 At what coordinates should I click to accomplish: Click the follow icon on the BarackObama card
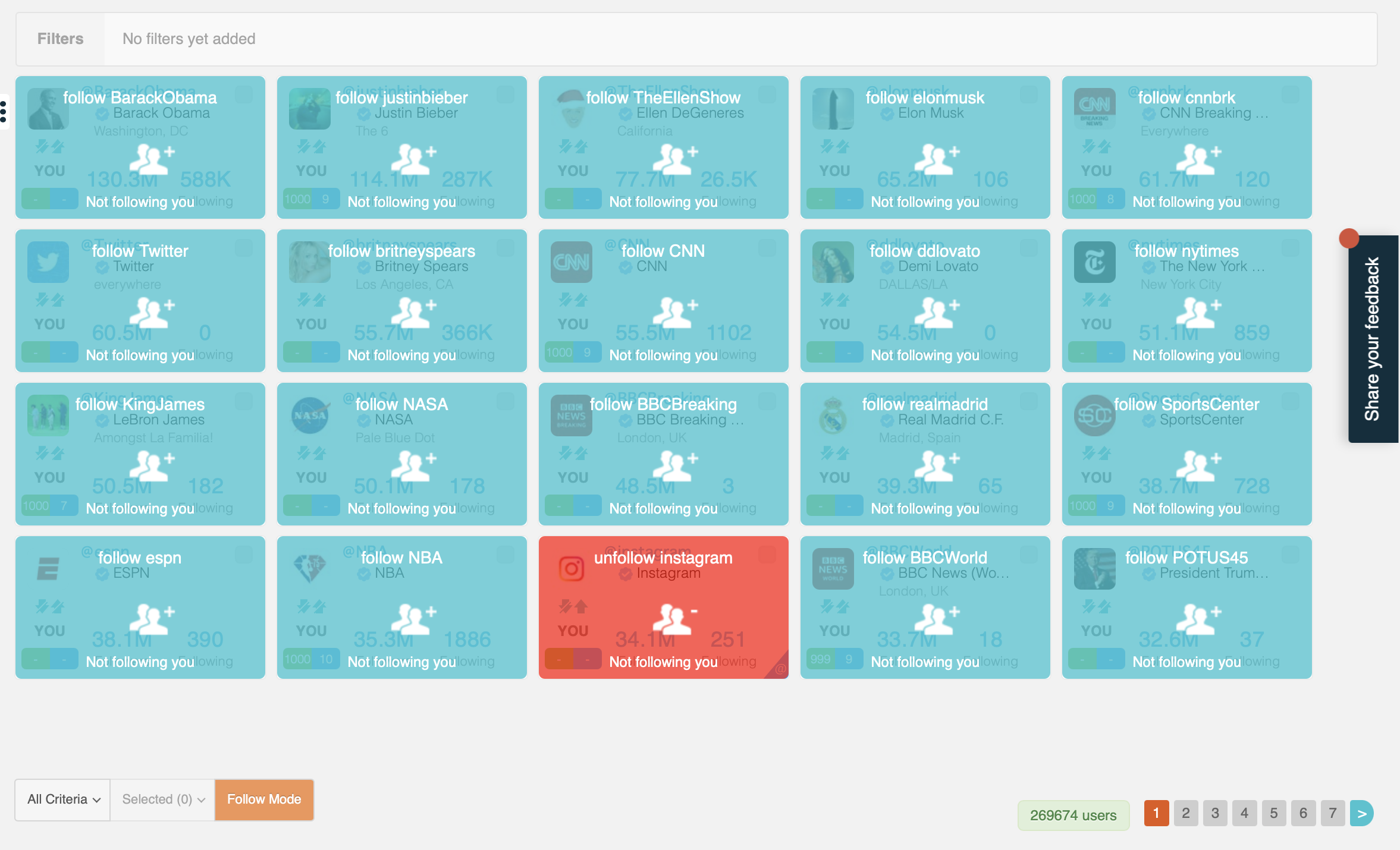click(152, 159)
